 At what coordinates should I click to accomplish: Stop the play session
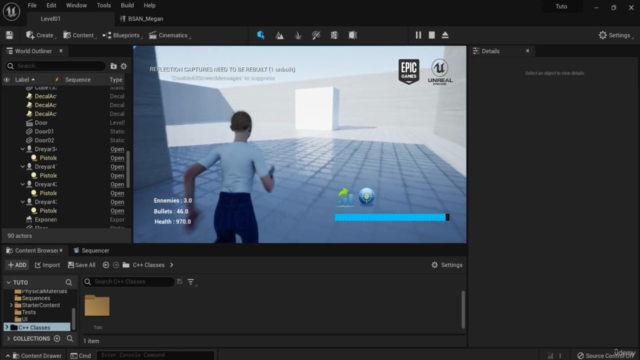point(432,35)
